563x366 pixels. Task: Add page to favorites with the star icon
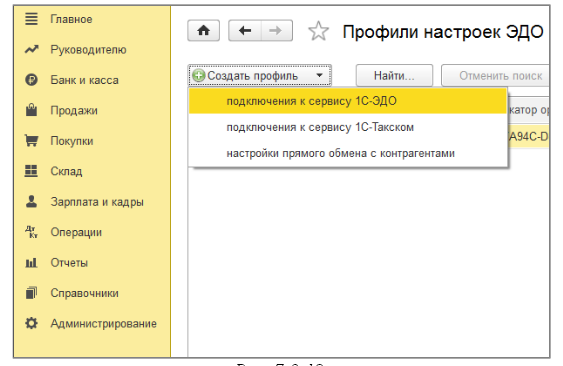(318, 31)
